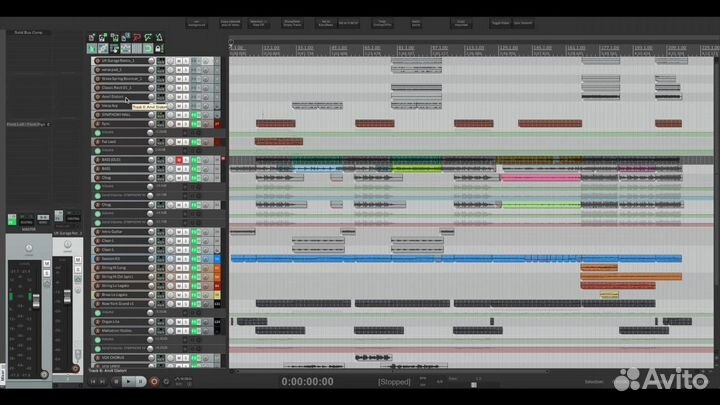The image size is (720, 405).
Task: Click the pink audio clip in the arrangement
Action: pyautogui.click(x=541, y=178)
